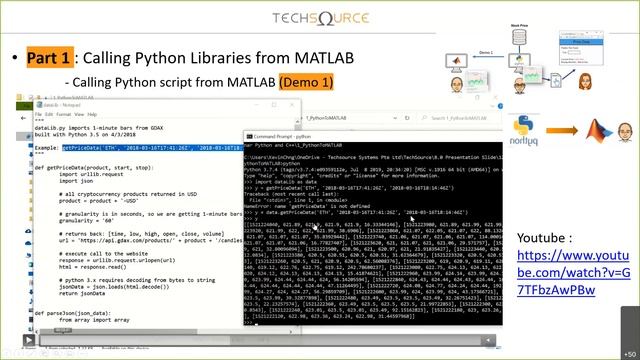Click the orange 'Part 1' label
The image size is (640, 360).
coord(50,58)
